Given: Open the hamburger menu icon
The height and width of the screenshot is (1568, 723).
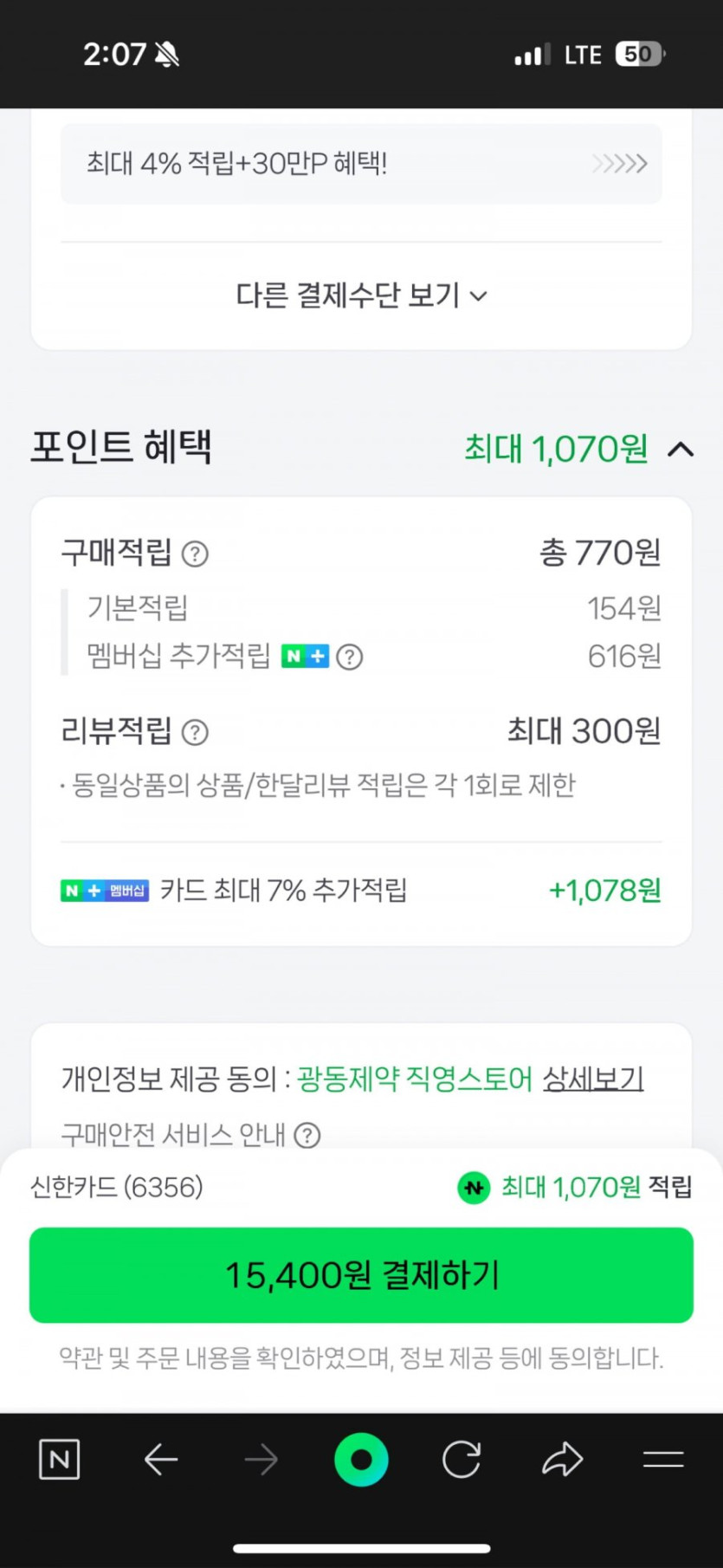Looking at the screenshot, I should coord(663,1460).
